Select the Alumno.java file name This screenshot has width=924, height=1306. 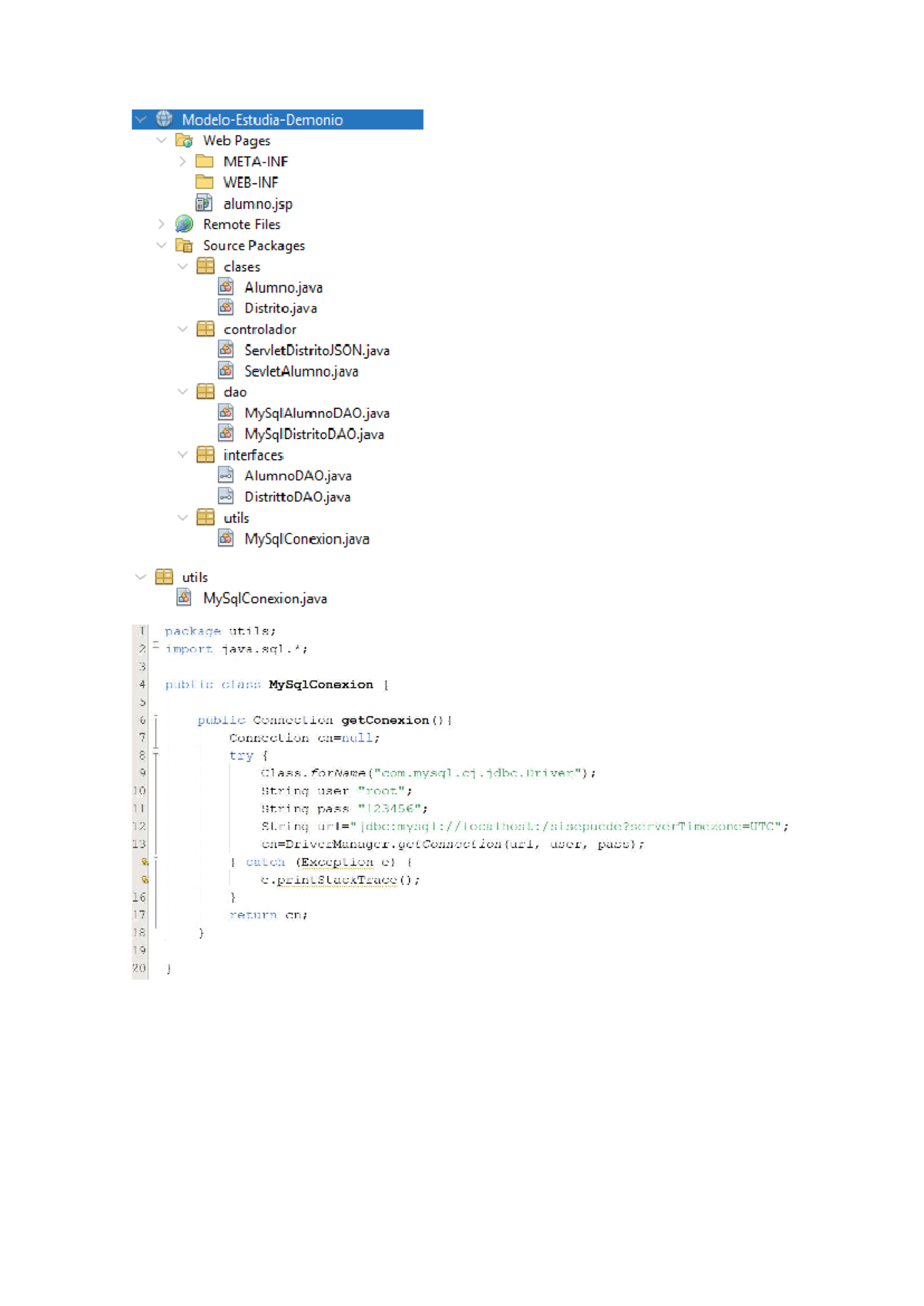pos(283,287)
